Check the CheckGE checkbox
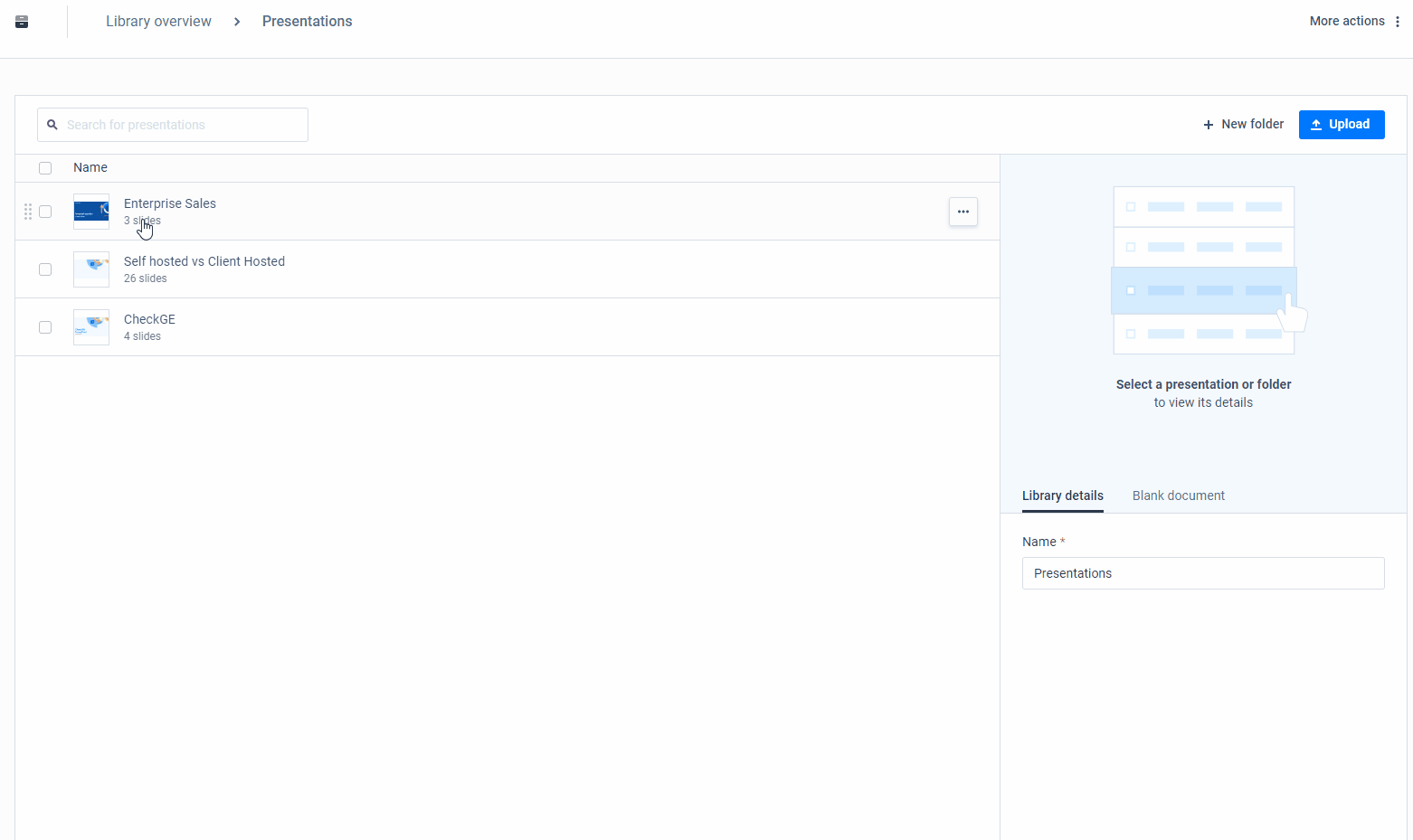Image resolution: width=1413 pixels, height=840 pixels. tap(45, 326)
